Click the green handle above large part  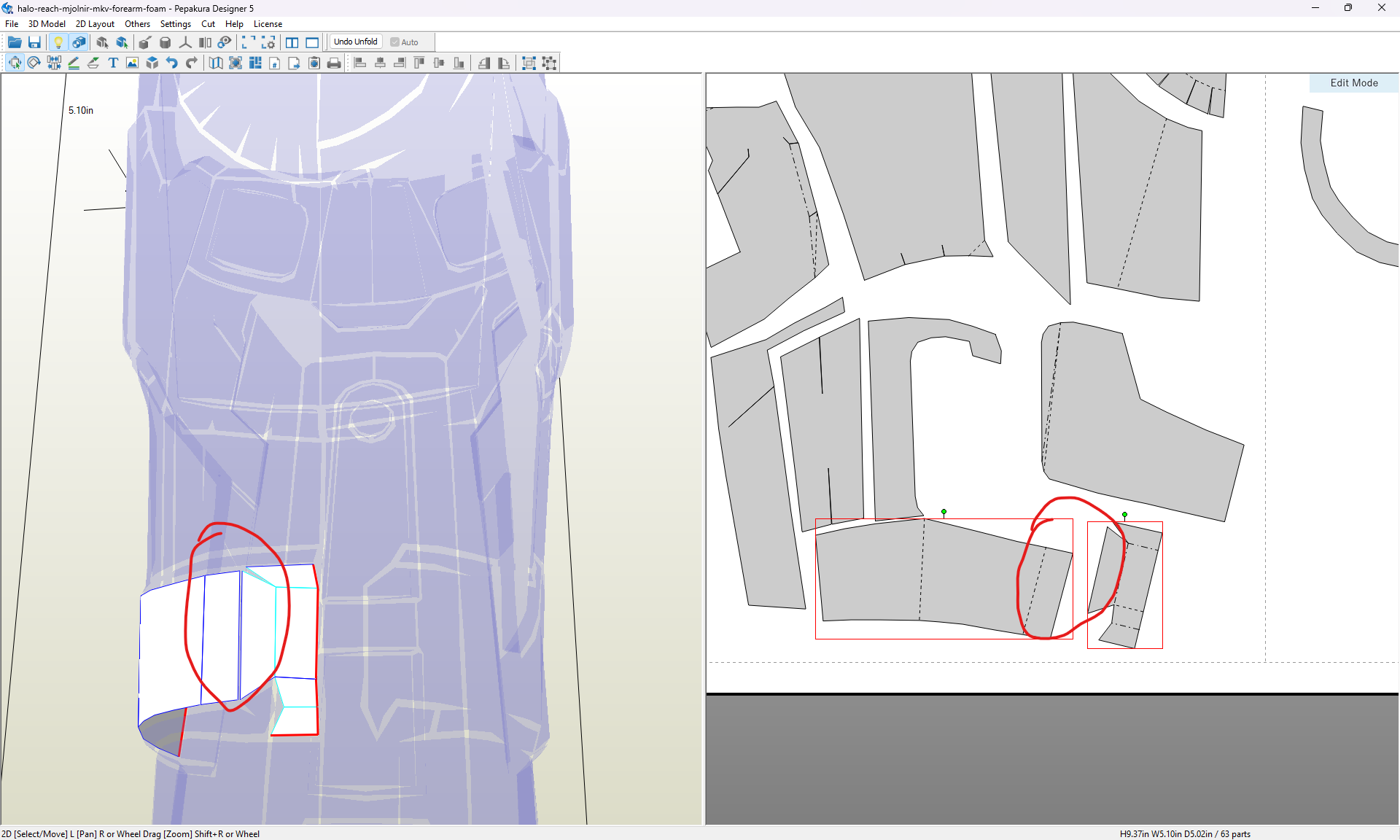(x=944, y=512)
